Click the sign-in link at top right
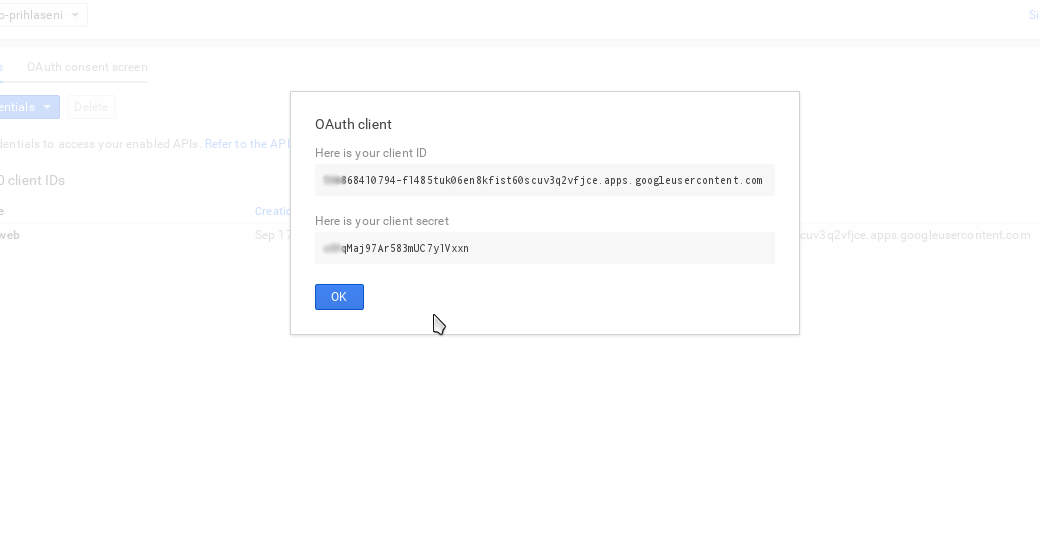This screenshot has height=536, width=1040. tap(1034, 15)
